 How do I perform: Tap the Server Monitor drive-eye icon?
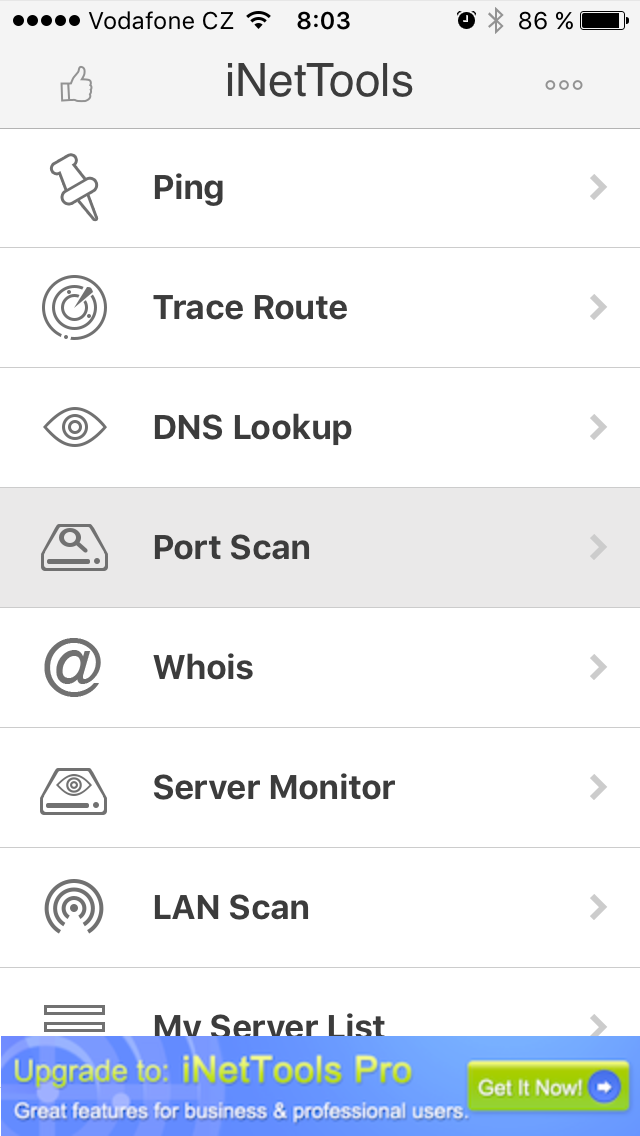(x=75, y=788)
